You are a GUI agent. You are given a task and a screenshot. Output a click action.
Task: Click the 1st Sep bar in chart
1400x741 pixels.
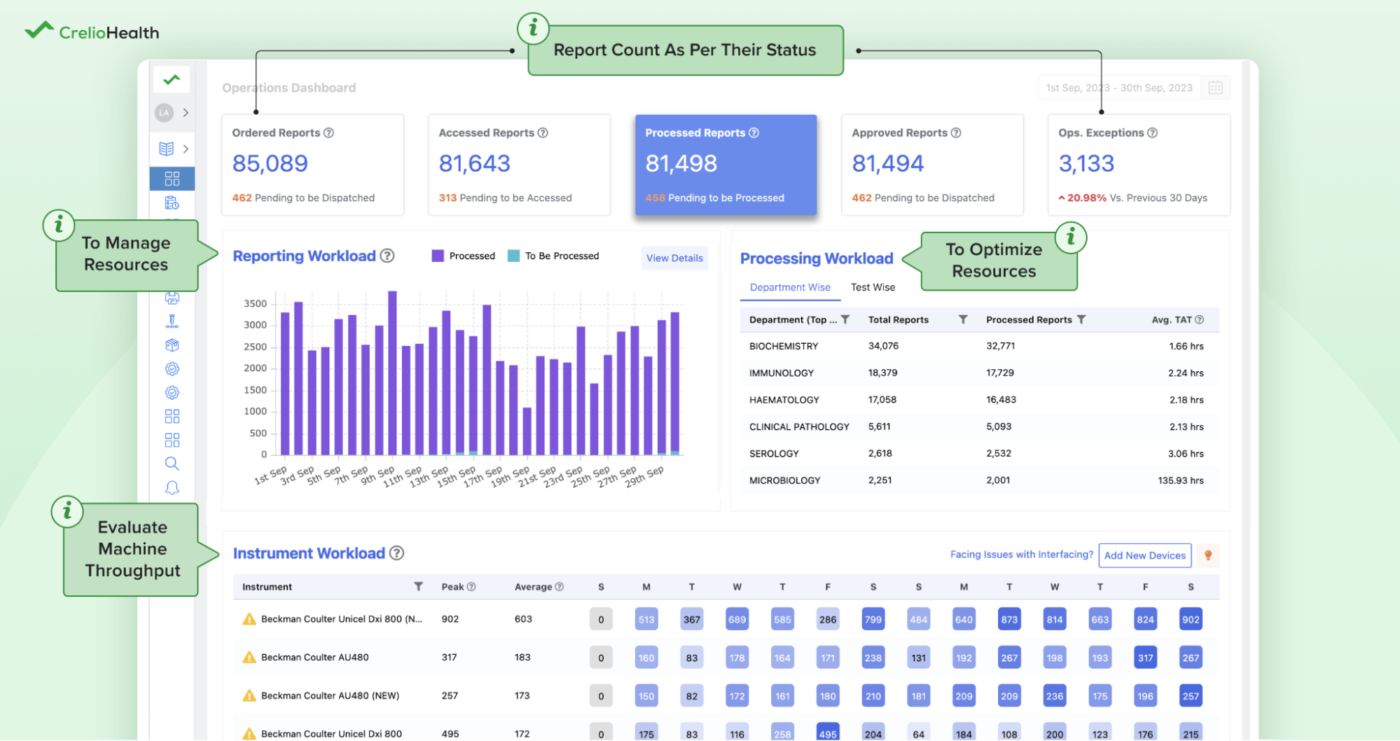tap(285, 384)
